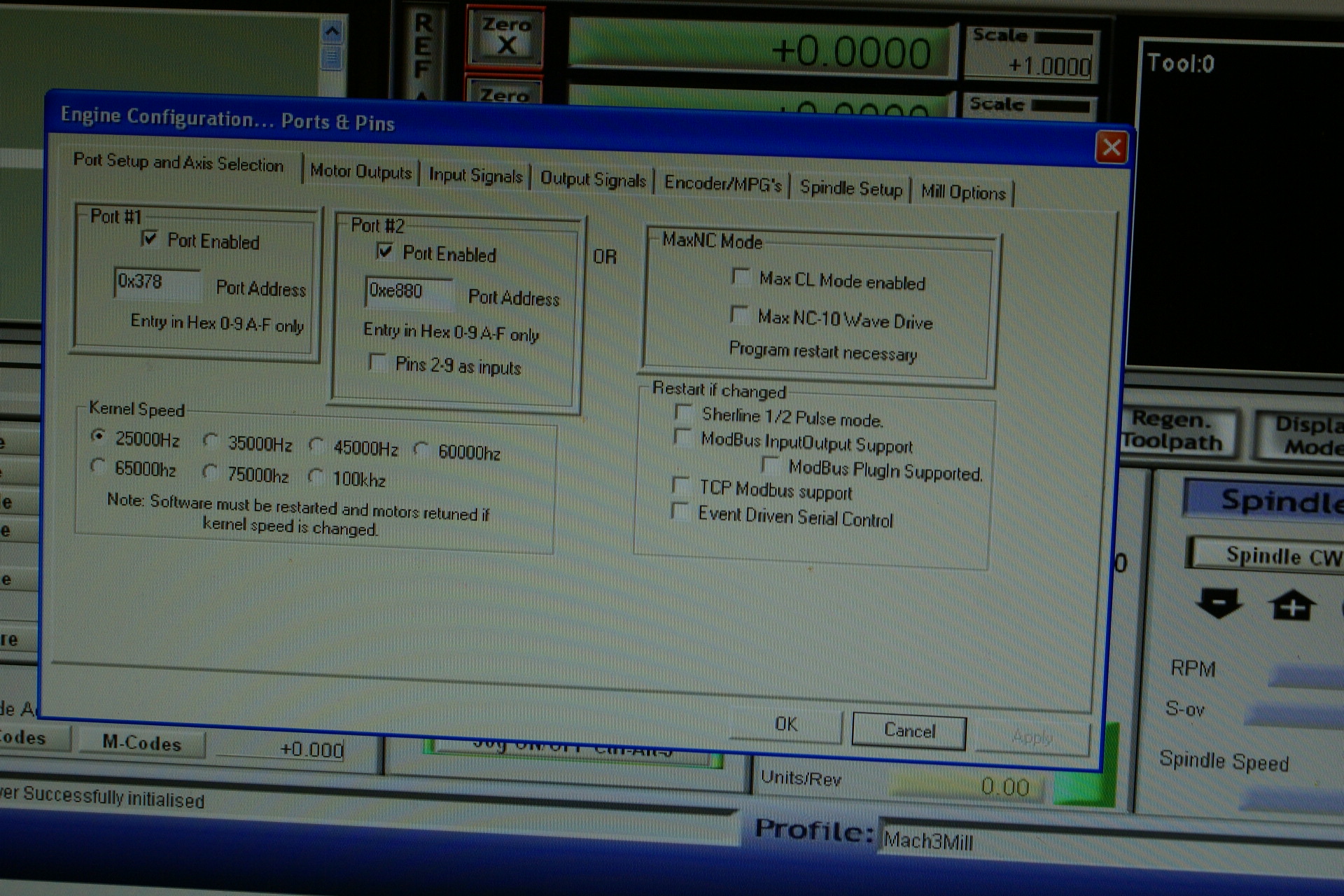The width and height of the screenshot is (1344, 896).
Task: Click the spindle speed decrease arrow icon
Action: click(x=1219, y=603)
